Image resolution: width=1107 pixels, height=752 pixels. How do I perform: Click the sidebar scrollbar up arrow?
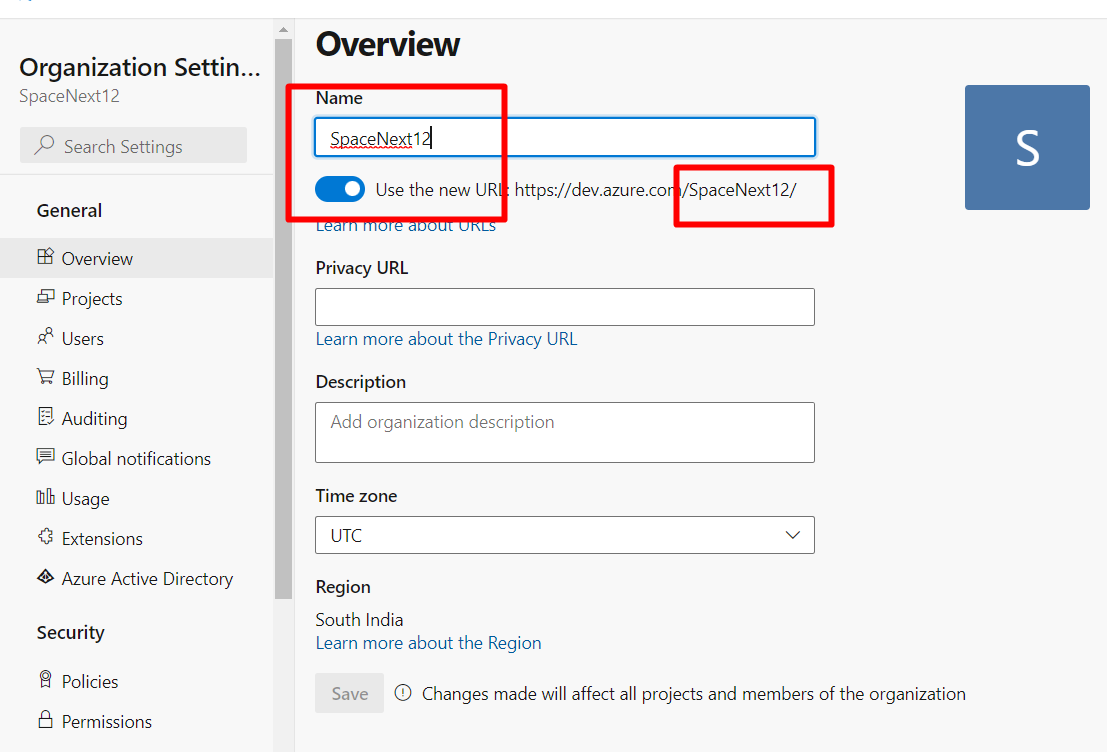click(x=283, y=30)
